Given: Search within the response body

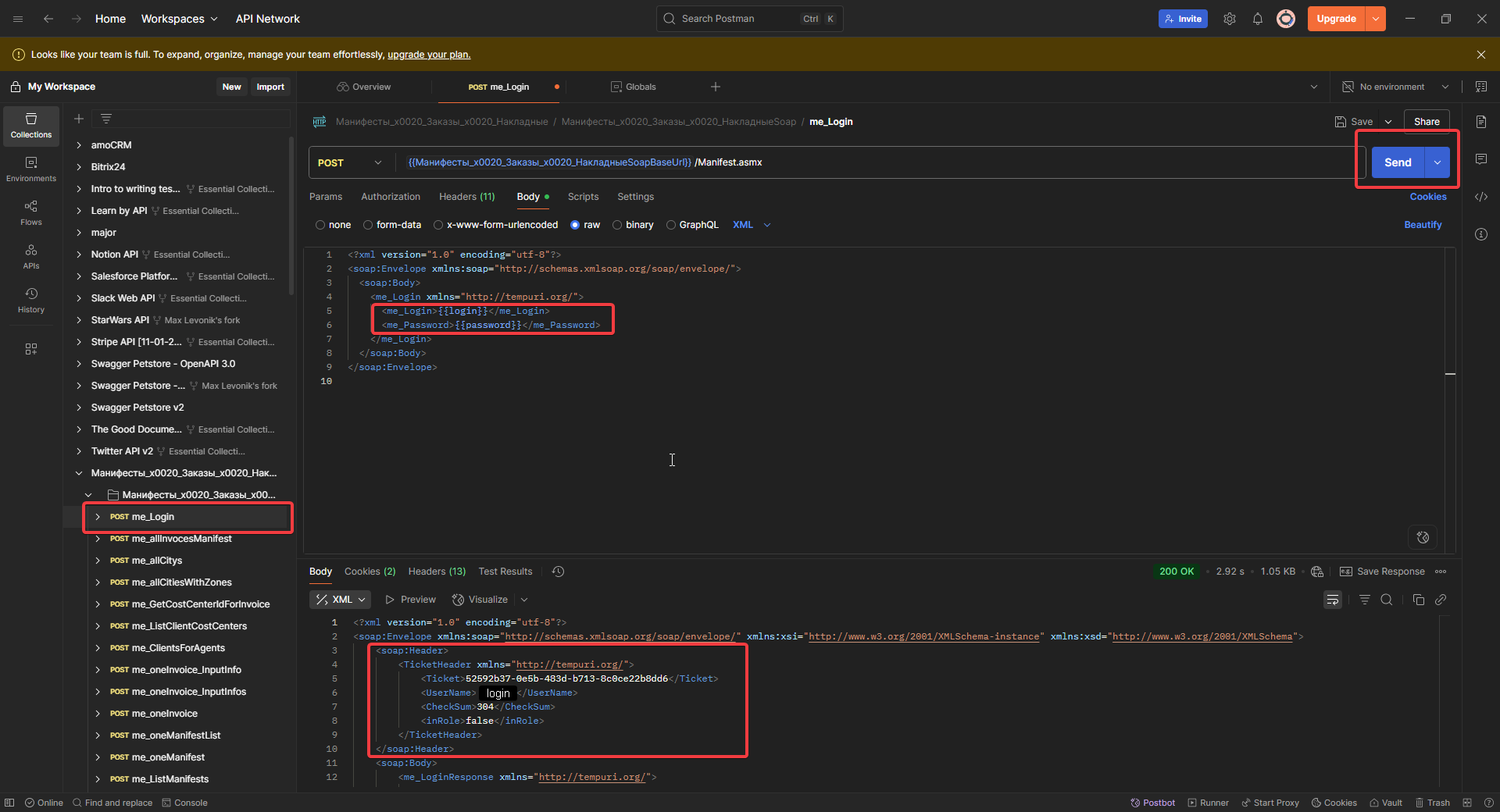Looking at the screenshot, I should pos(1387,600).
